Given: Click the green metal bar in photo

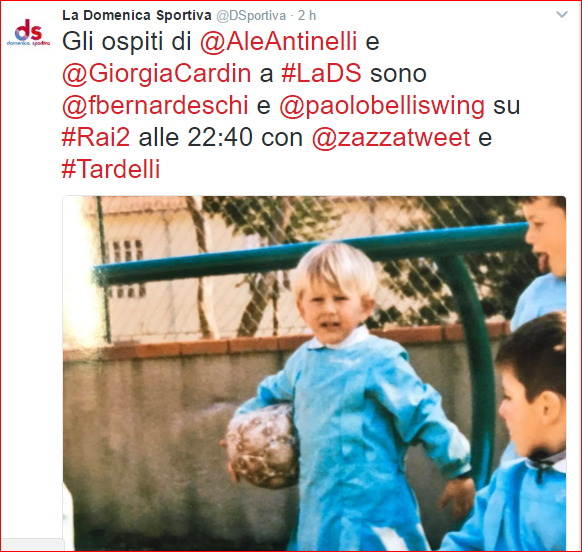Looking at the screenshot, I should (x=310, y=252).
